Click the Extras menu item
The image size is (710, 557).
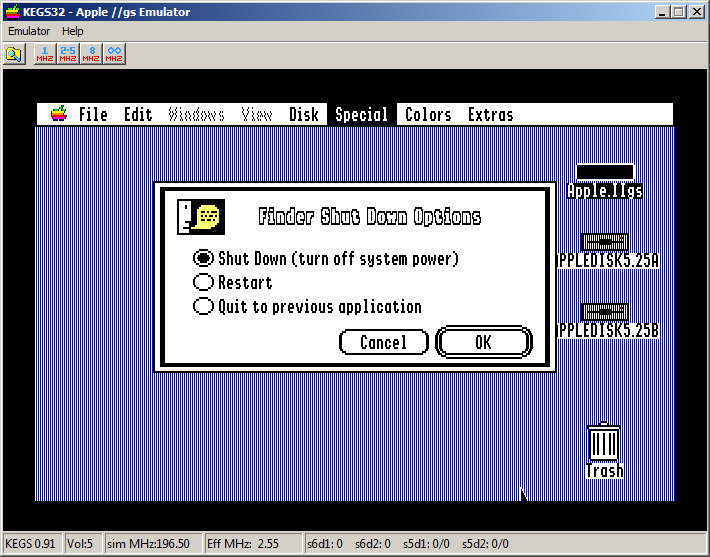point(490,114)
